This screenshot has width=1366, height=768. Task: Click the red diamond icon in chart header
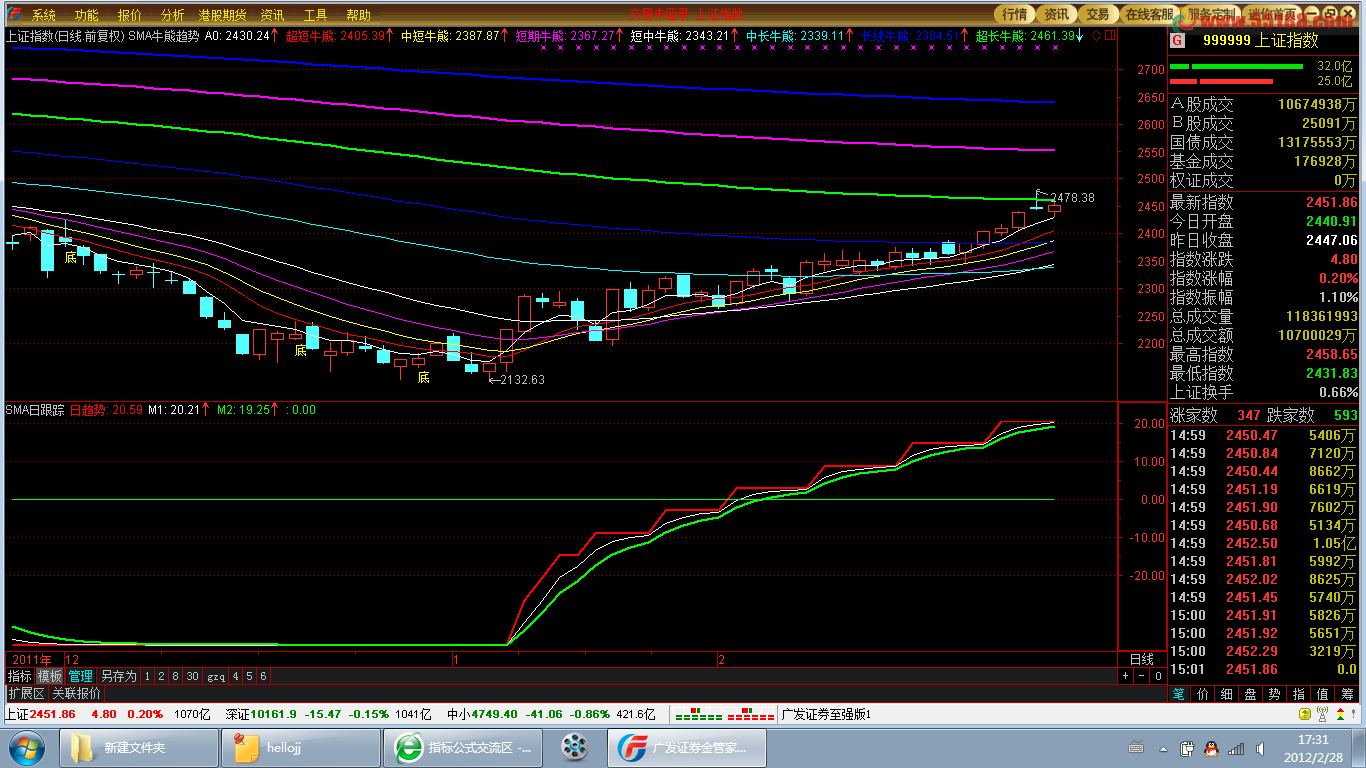pos(1096,35)
